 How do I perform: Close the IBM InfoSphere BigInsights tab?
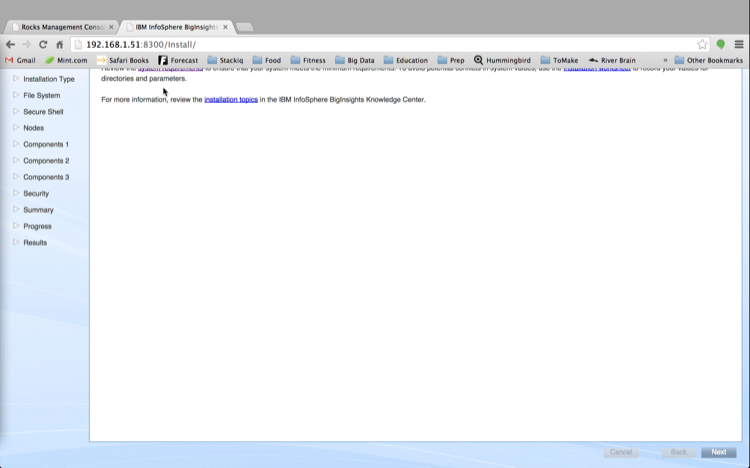225,27
